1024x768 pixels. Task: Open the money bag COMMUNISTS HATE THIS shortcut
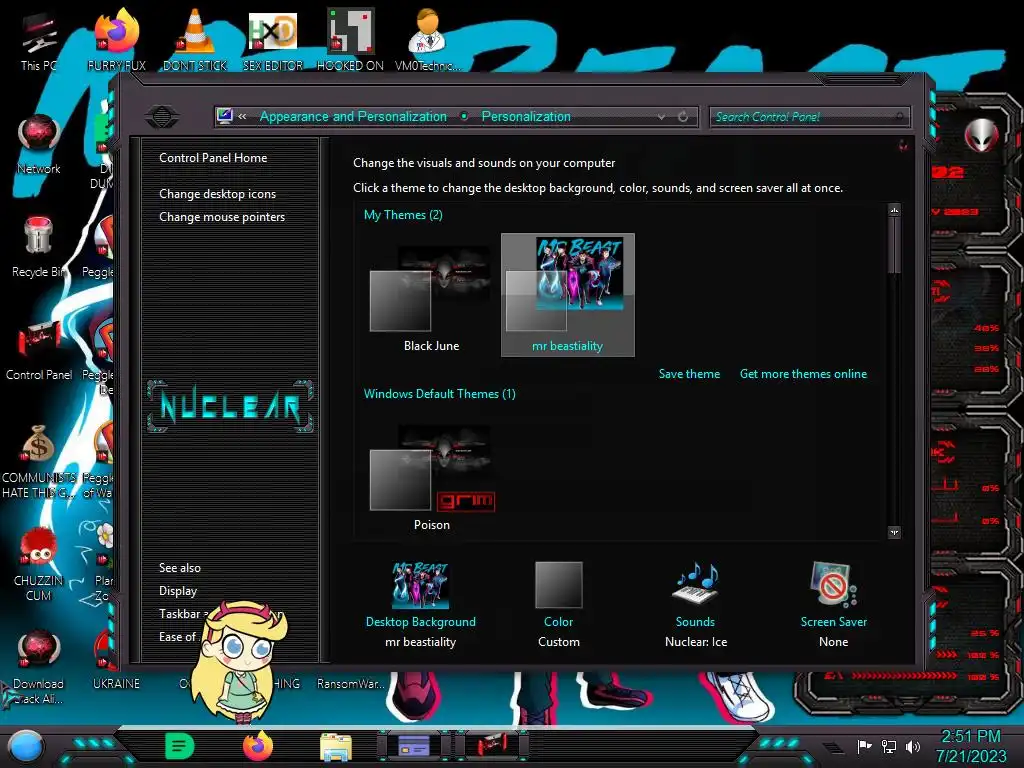coord(39,461)
